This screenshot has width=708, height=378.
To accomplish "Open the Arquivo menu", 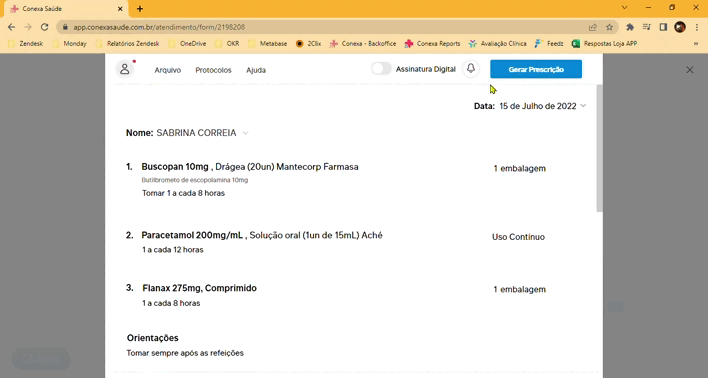I will point(168,70).
